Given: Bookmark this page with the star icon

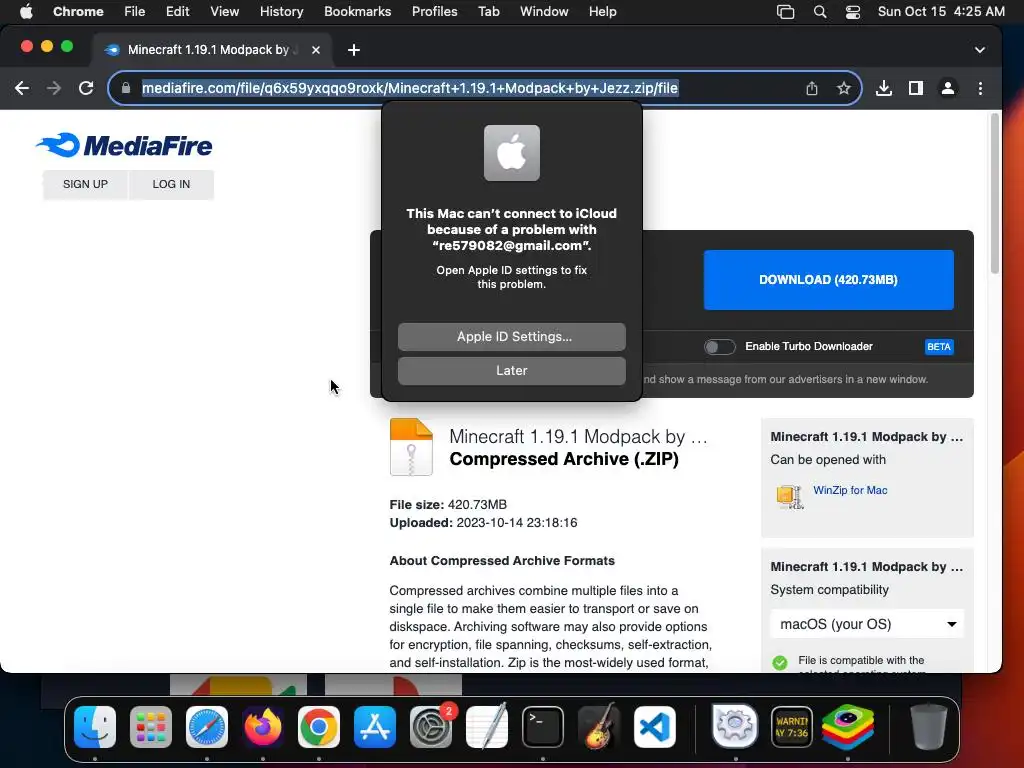Looking at the screenshot, I should coord(844,88).
